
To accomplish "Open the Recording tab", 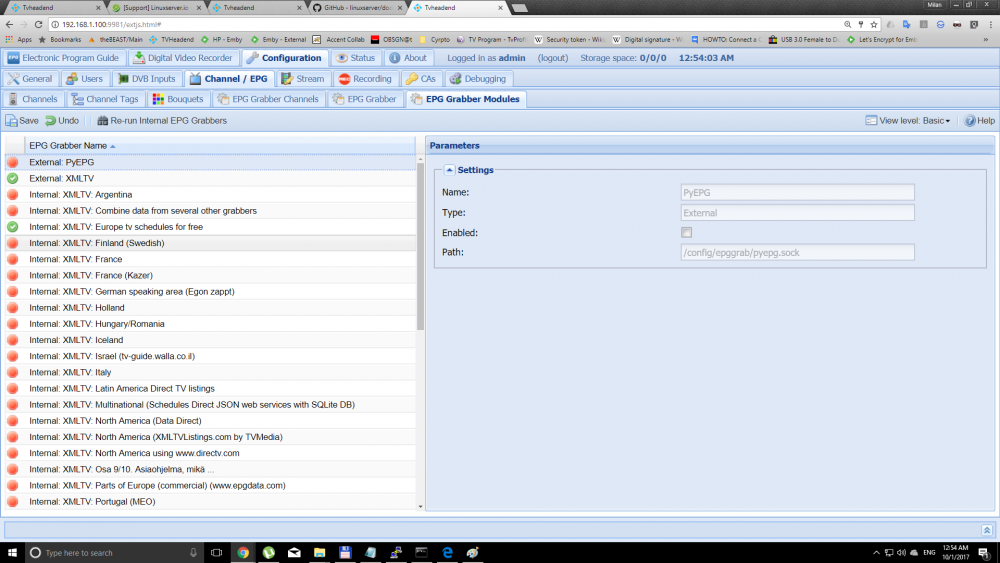I will pyautogui.click(x=365, y=78).
